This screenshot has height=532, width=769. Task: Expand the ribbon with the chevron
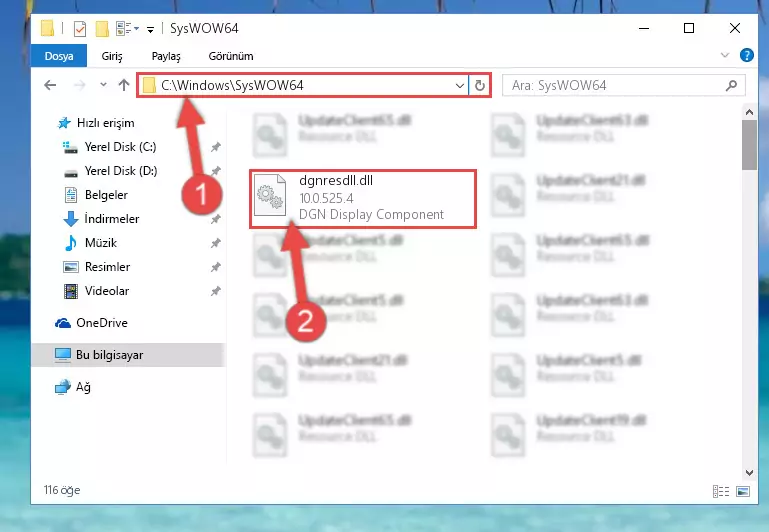[725, 55]
